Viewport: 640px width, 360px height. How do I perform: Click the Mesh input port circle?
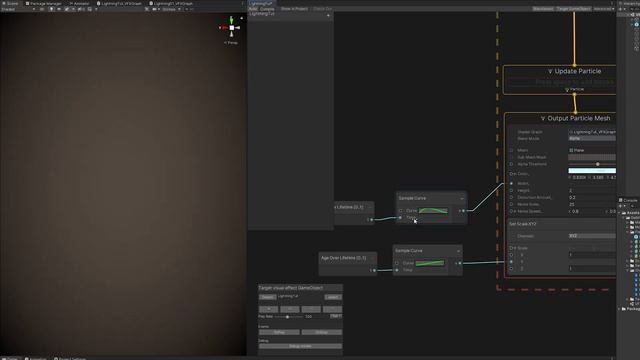[511, 150]
